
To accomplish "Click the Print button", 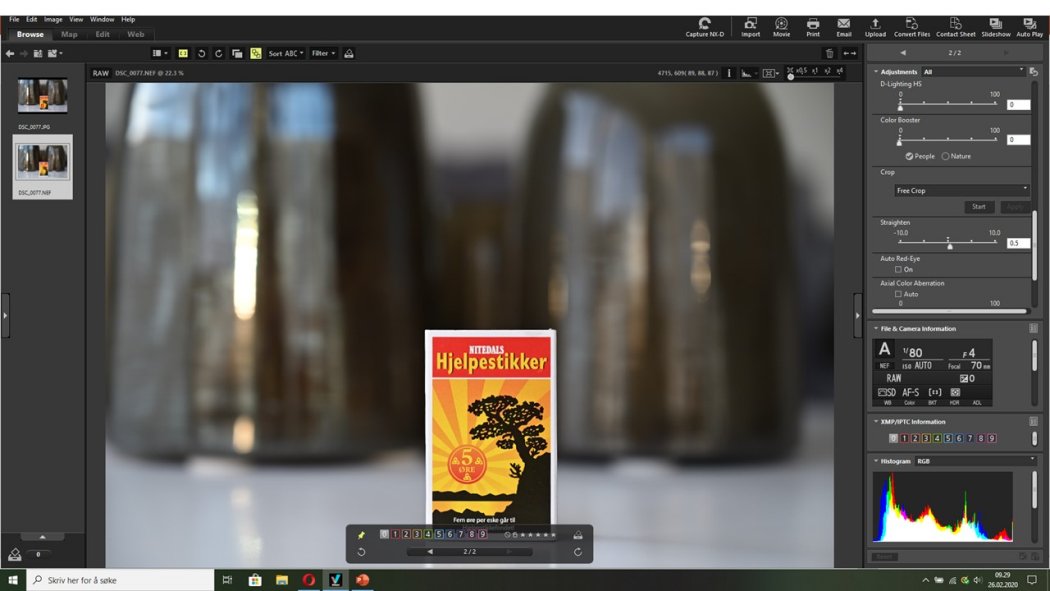I will tap(813, 26).
